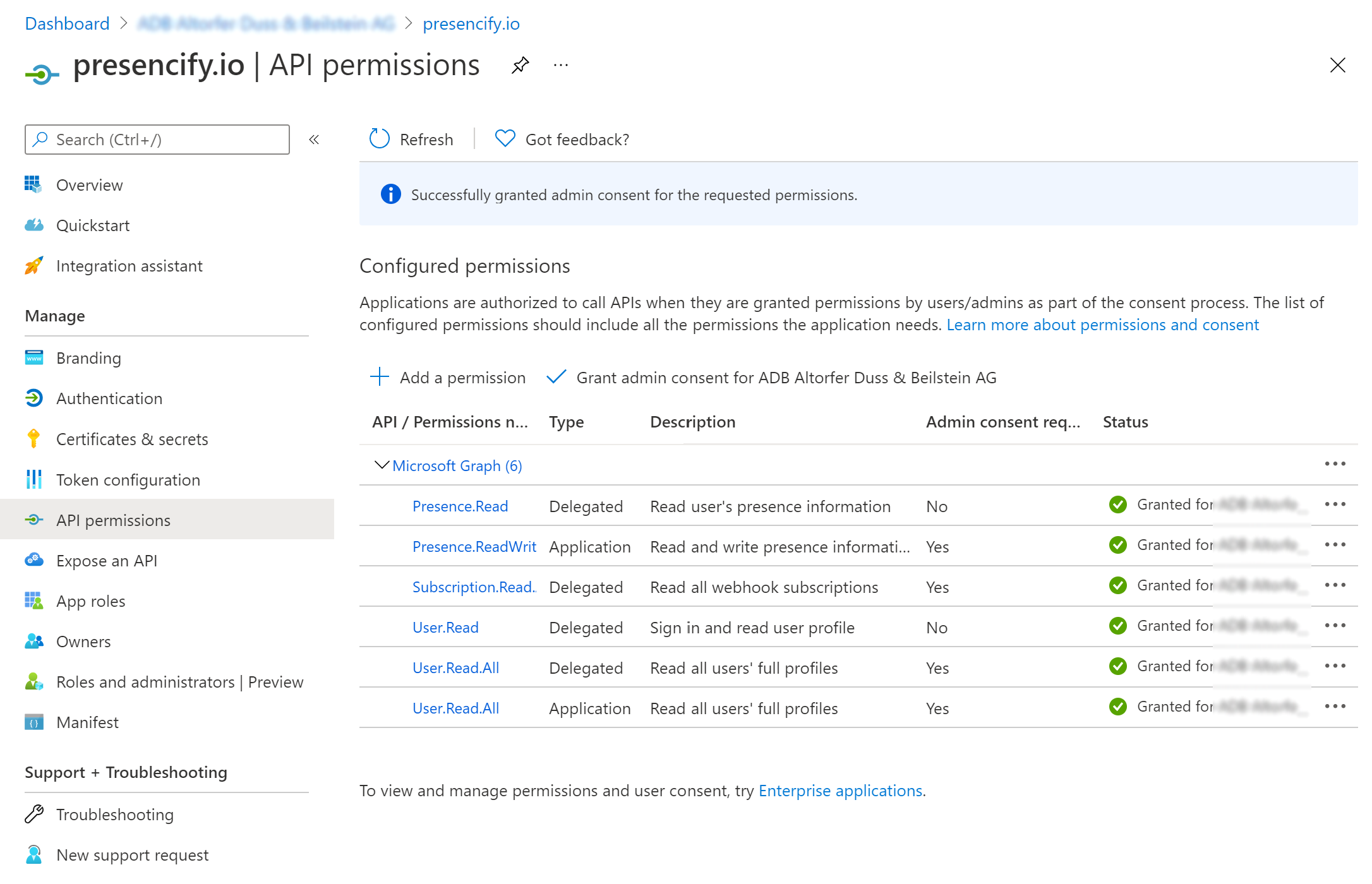Click Add a permission
The width and height of the screenshot is (1372, 884).
pos(447,378)
